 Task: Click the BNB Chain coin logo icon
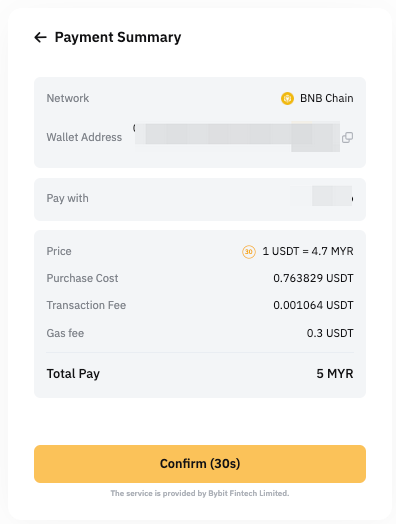click(x=287, y=98)
